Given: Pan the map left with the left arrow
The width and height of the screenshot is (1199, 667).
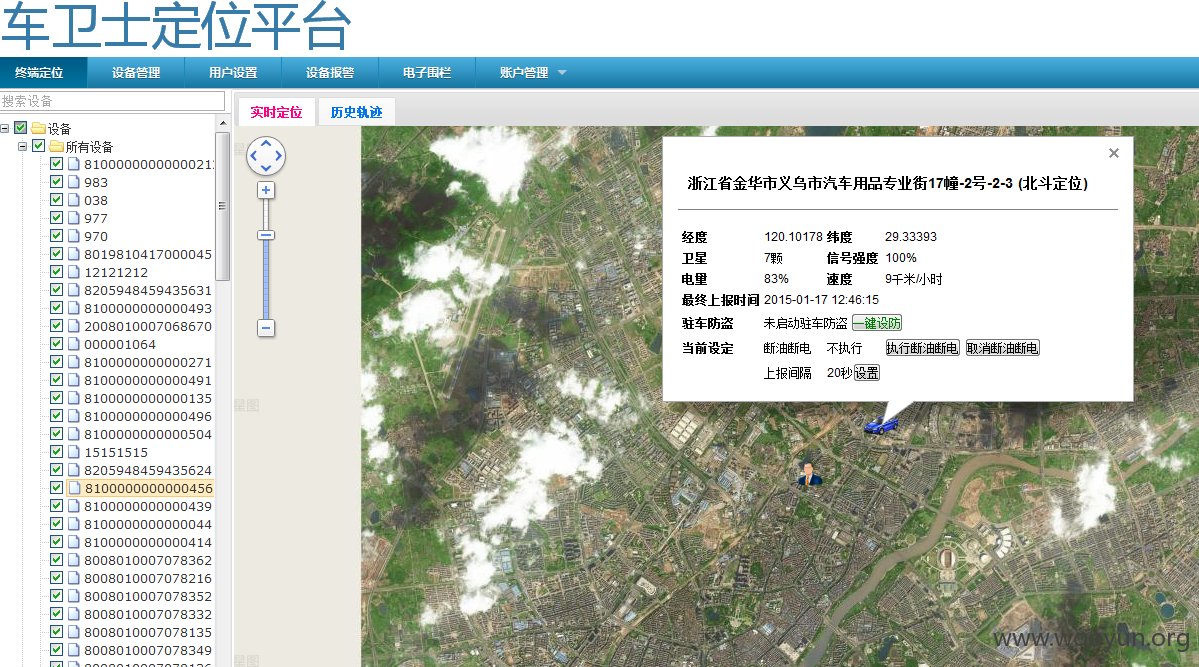Looking at the screenshot, I should coord(254,155).
